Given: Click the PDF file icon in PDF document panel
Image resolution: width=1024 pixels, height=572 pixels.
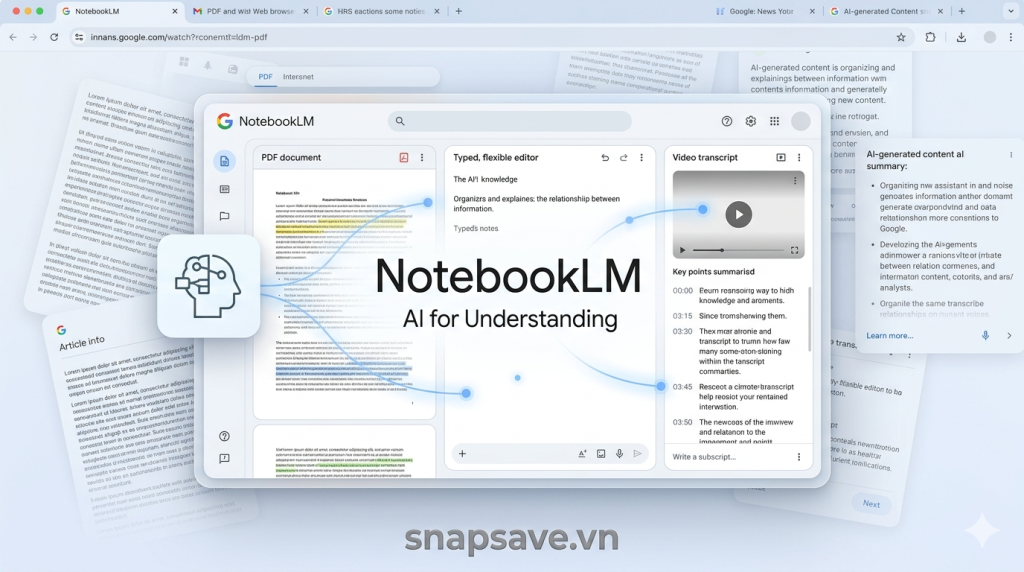Looking at the screenshot, I should tap(404, 157).
